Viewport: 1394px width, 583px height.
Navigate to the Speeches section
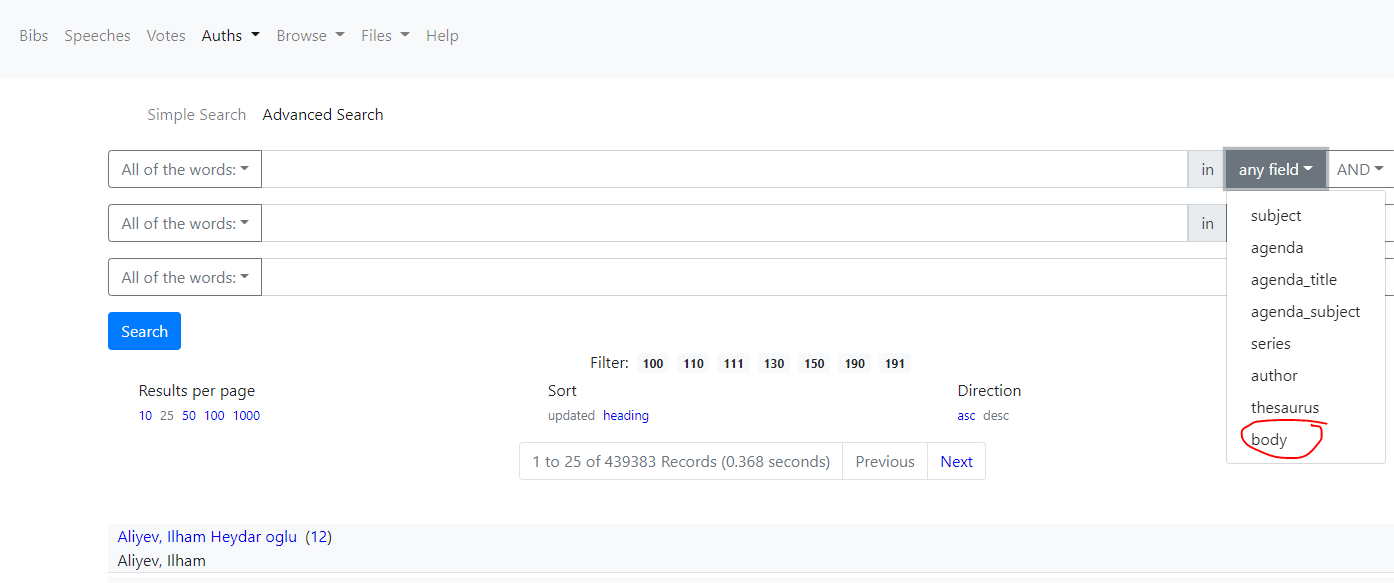point(97,35)
